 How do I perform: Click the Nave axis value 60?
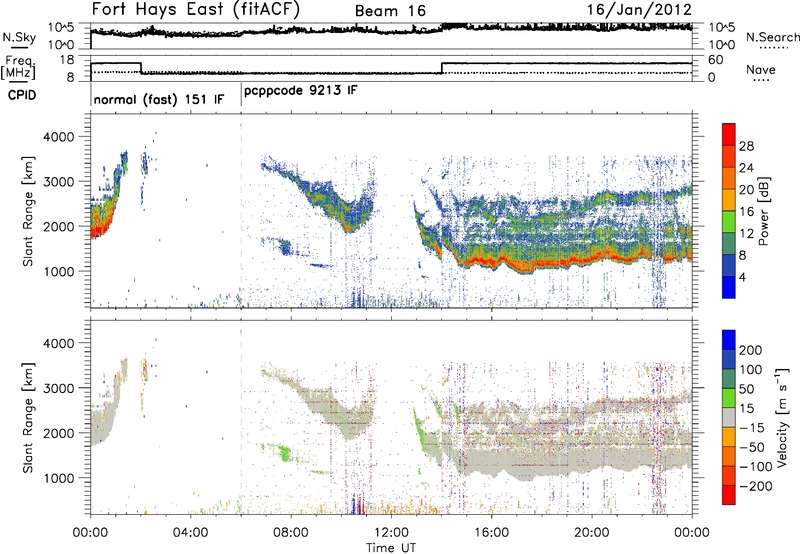(716, 60)
